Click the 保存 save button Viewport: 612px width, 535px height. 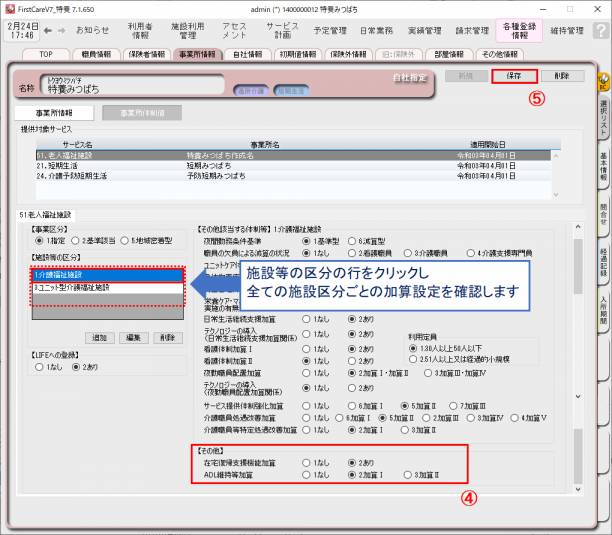tap(514, 76)
